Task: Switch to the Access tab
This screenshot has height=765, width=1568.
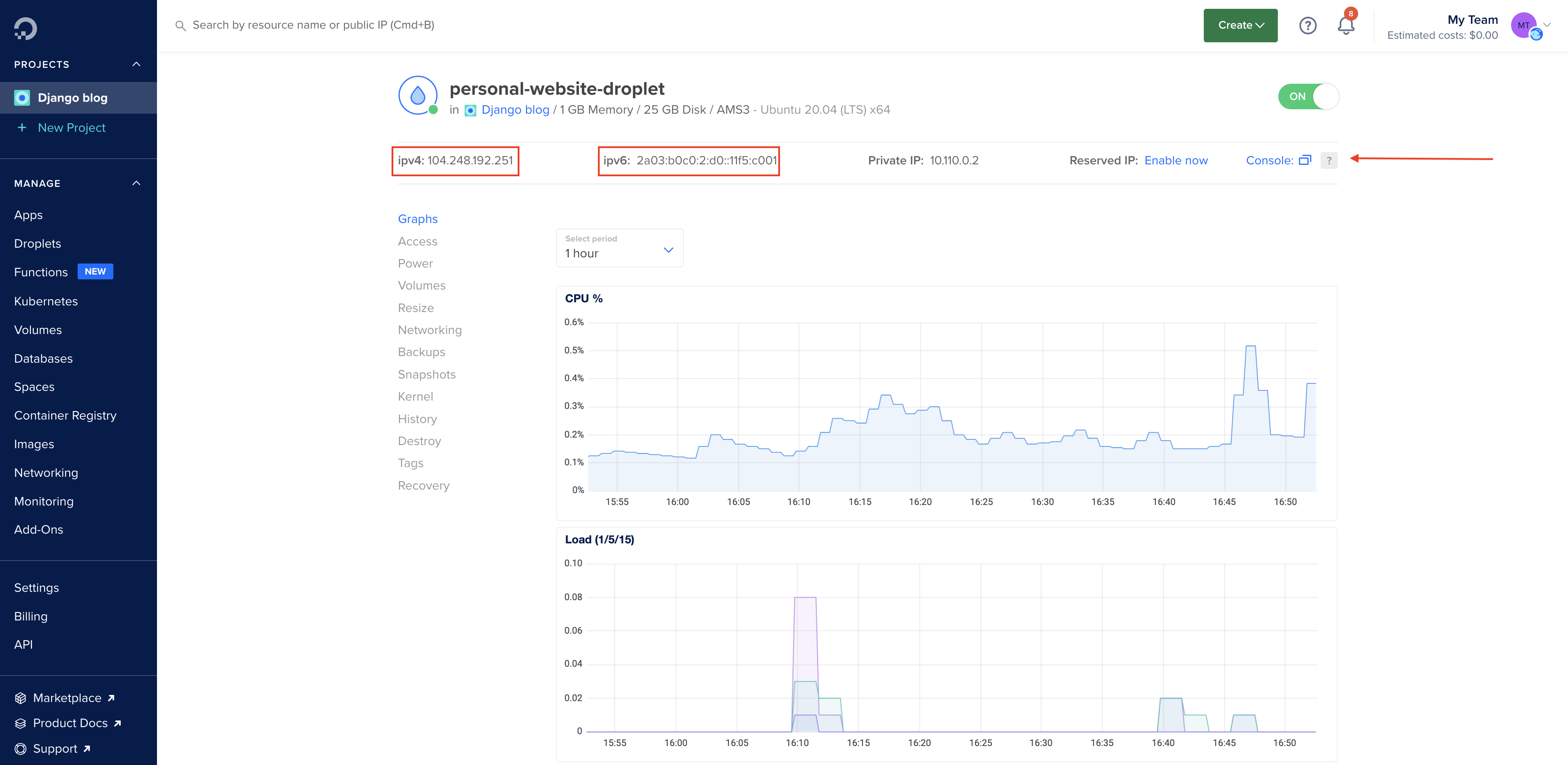Action: tap(418, 241)
